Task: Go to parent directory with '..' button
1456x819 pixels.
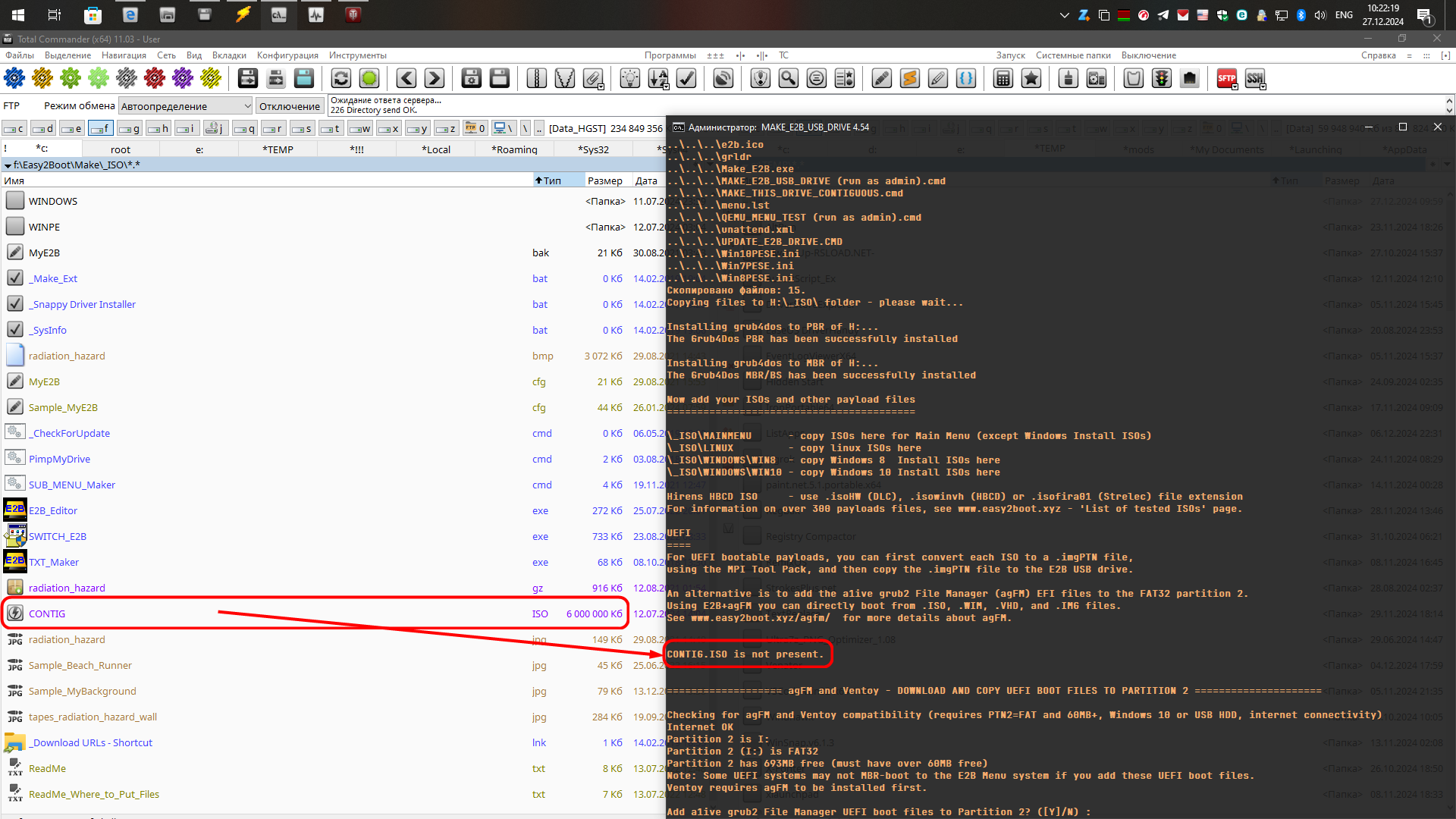Action: pyautogui.click(x=538, y=128)
